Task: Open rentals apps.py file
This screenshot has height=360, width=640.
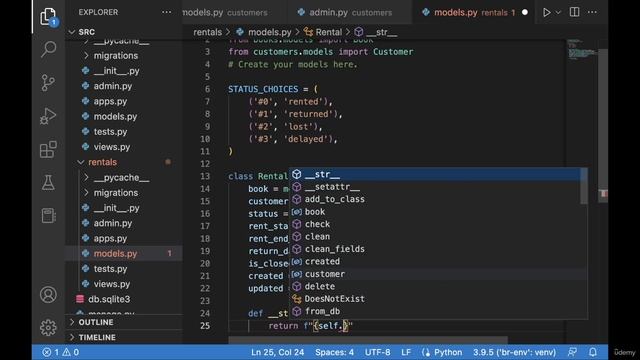Action: [124, 238]
